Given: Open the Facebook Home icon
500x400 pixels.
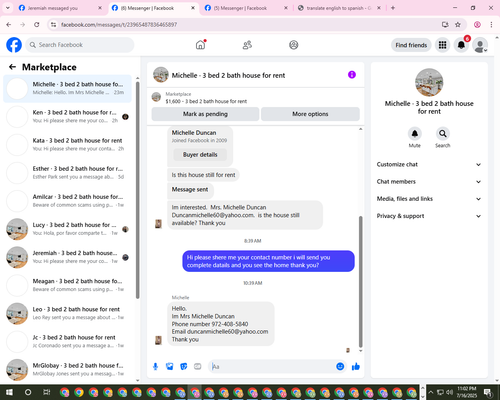Looking at the screenshot, I should pyautogui.click(x=201, y=45).
